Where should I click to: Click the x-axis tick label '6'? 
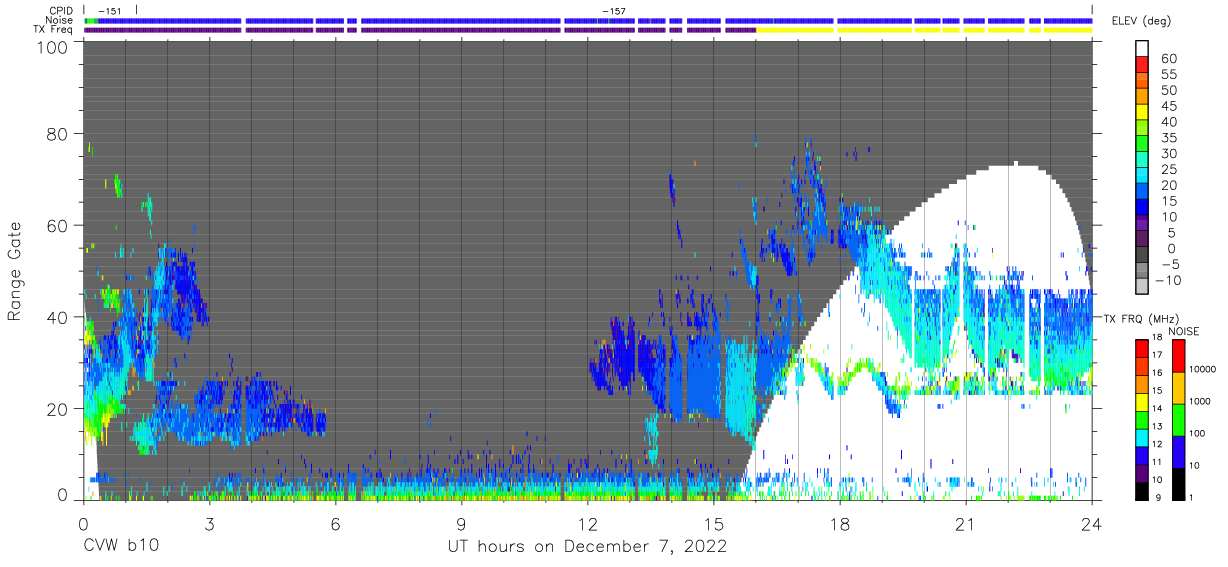336,523
